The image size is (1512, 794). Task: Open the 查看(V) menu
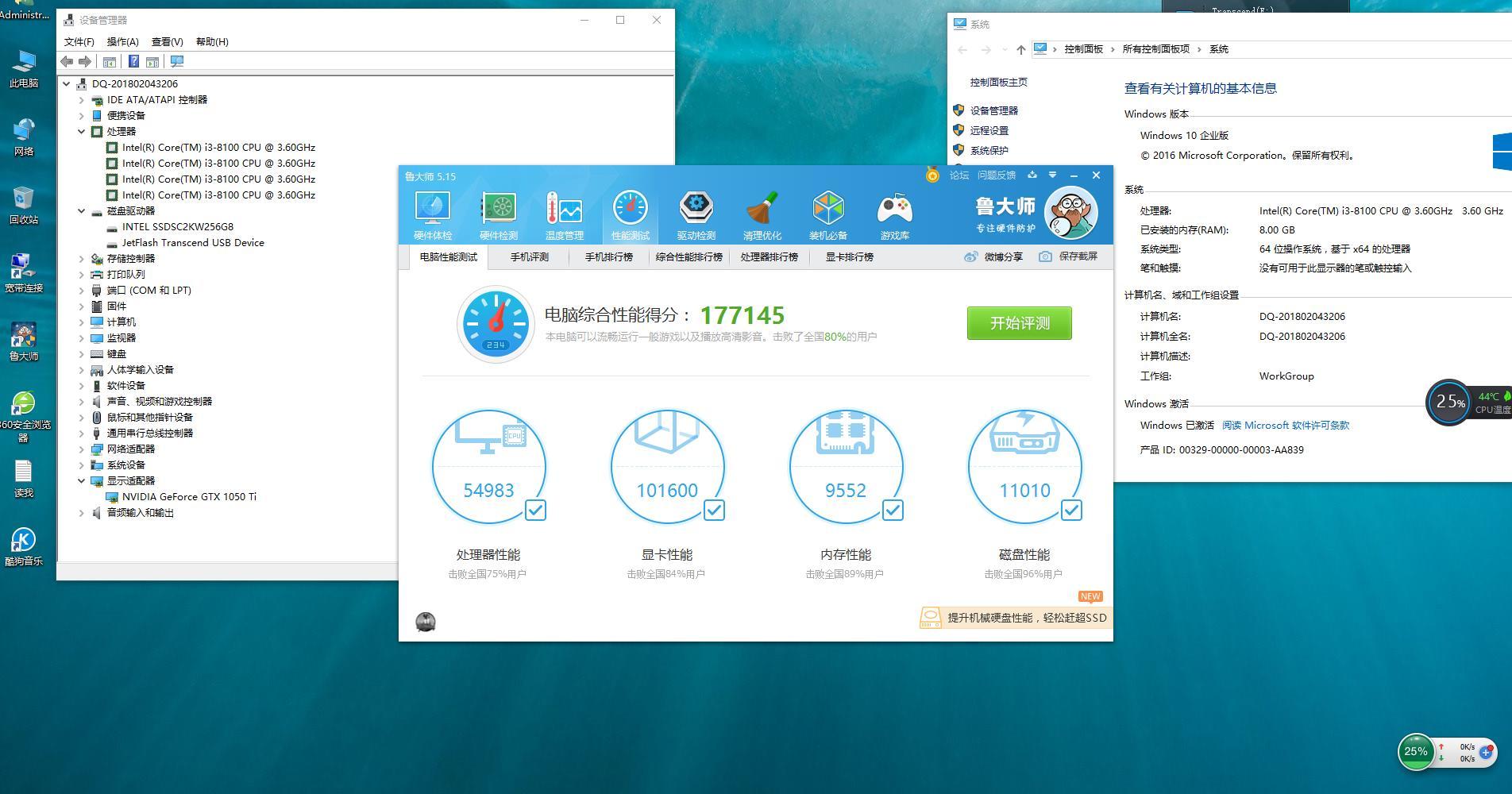[168, 41]
